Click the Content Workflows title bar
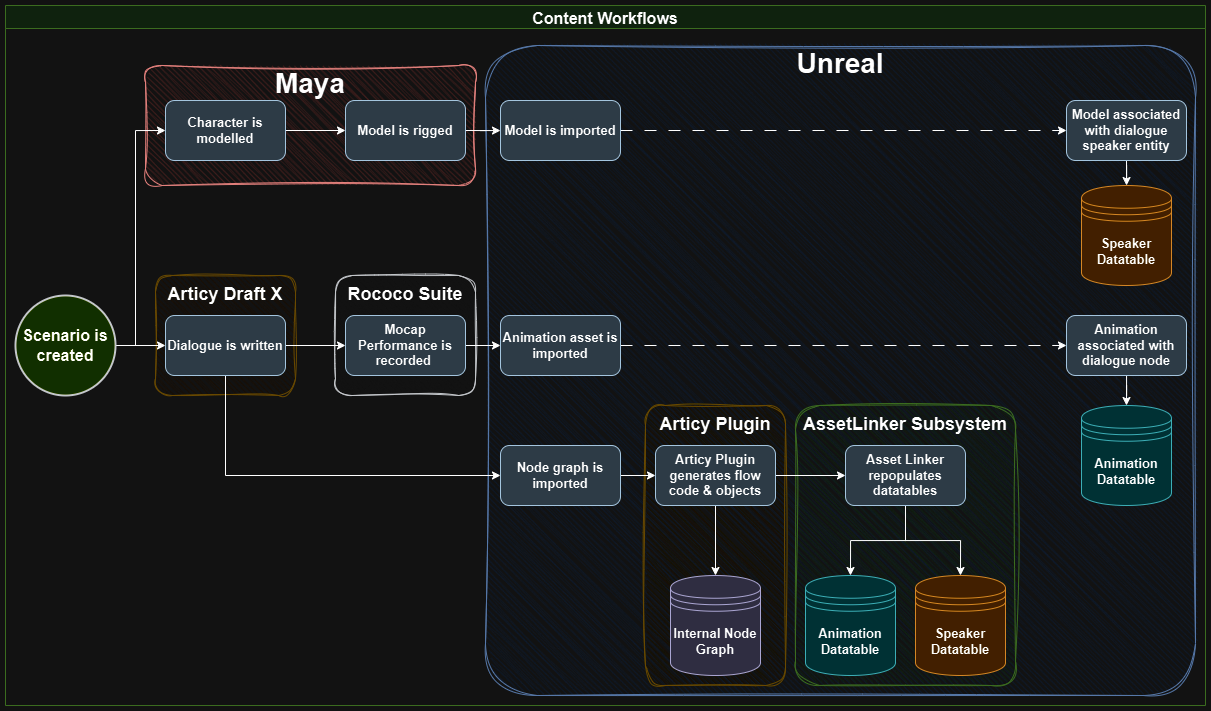 [x=603, y=17]
